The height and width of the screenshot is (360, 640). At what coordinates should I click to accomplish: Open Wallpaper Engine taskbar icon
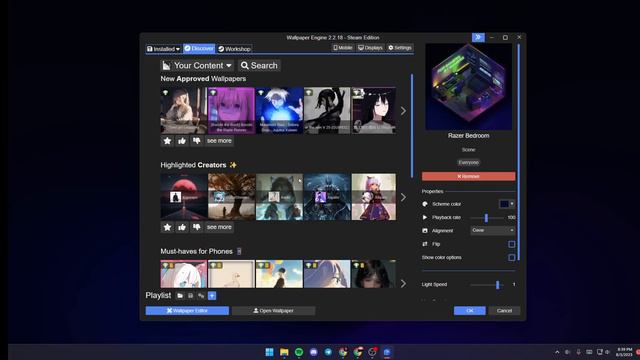click(x=387, y=352)
